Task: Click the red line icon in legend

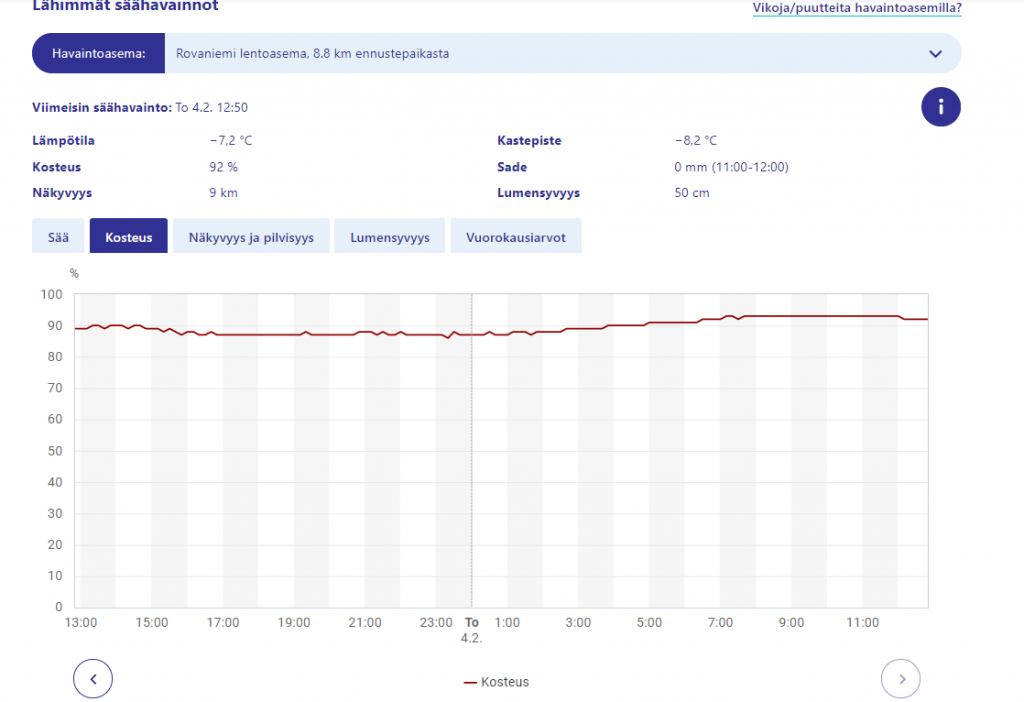Action: [x=470, y=683]
